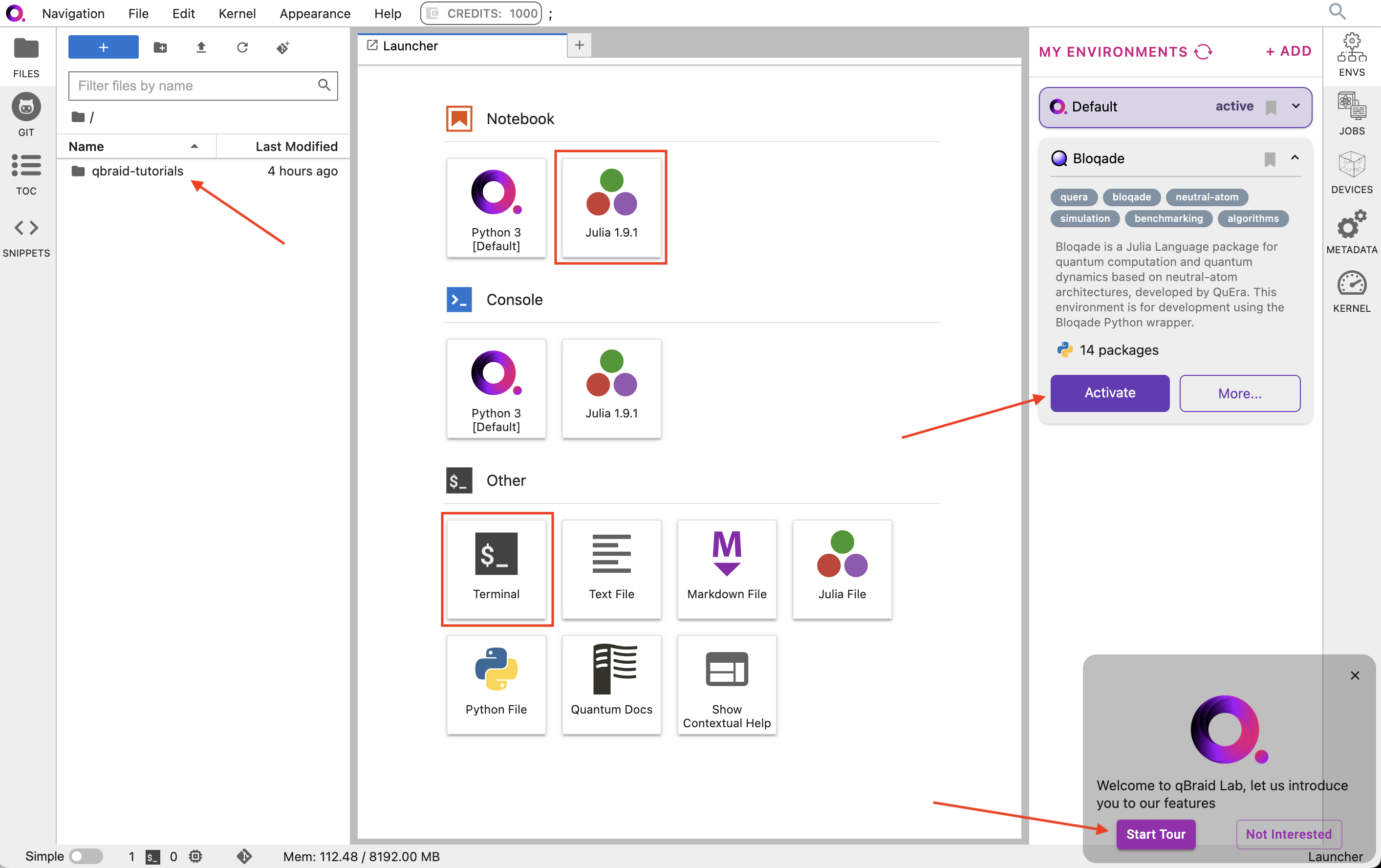Open the Kernel menu
Image resolution: width=1381 pixels, height=868 pixels.
[x=237, y=13]
